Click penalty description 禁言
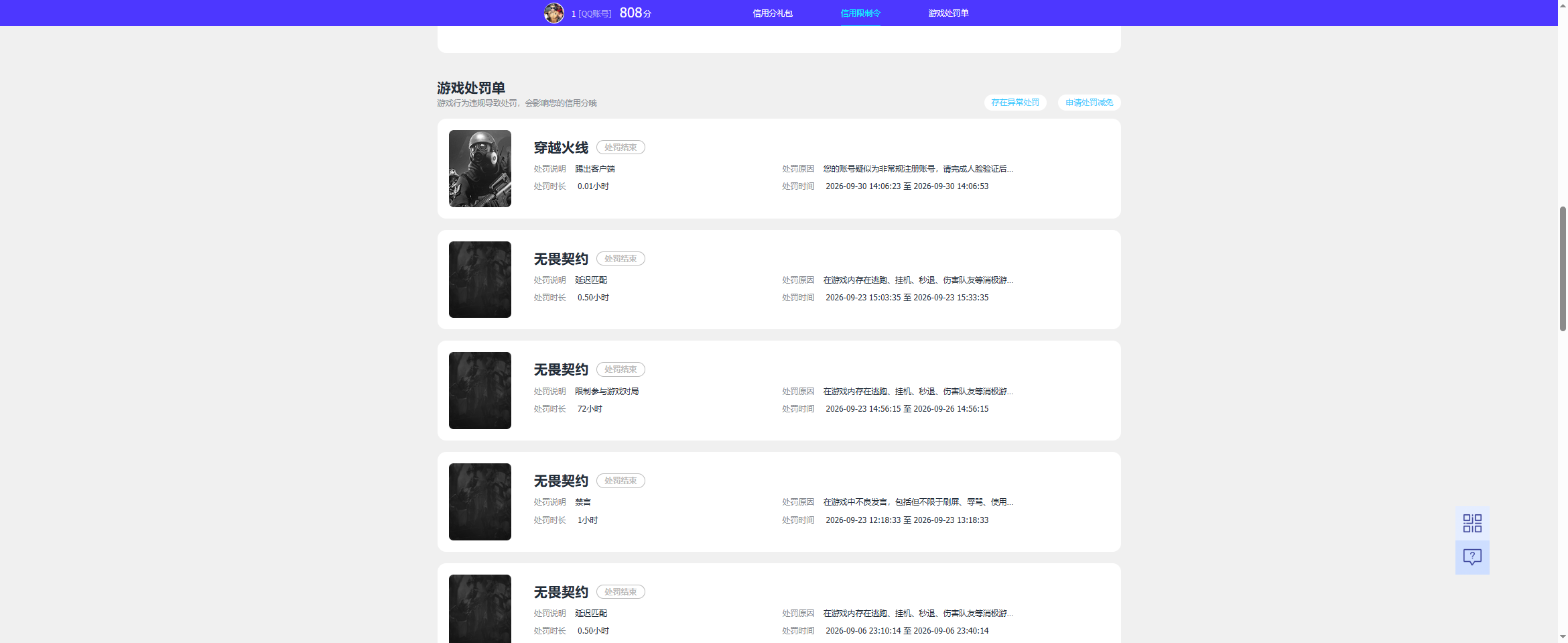The height and width of the screenshot is (643, 1568). coord(583,502)
